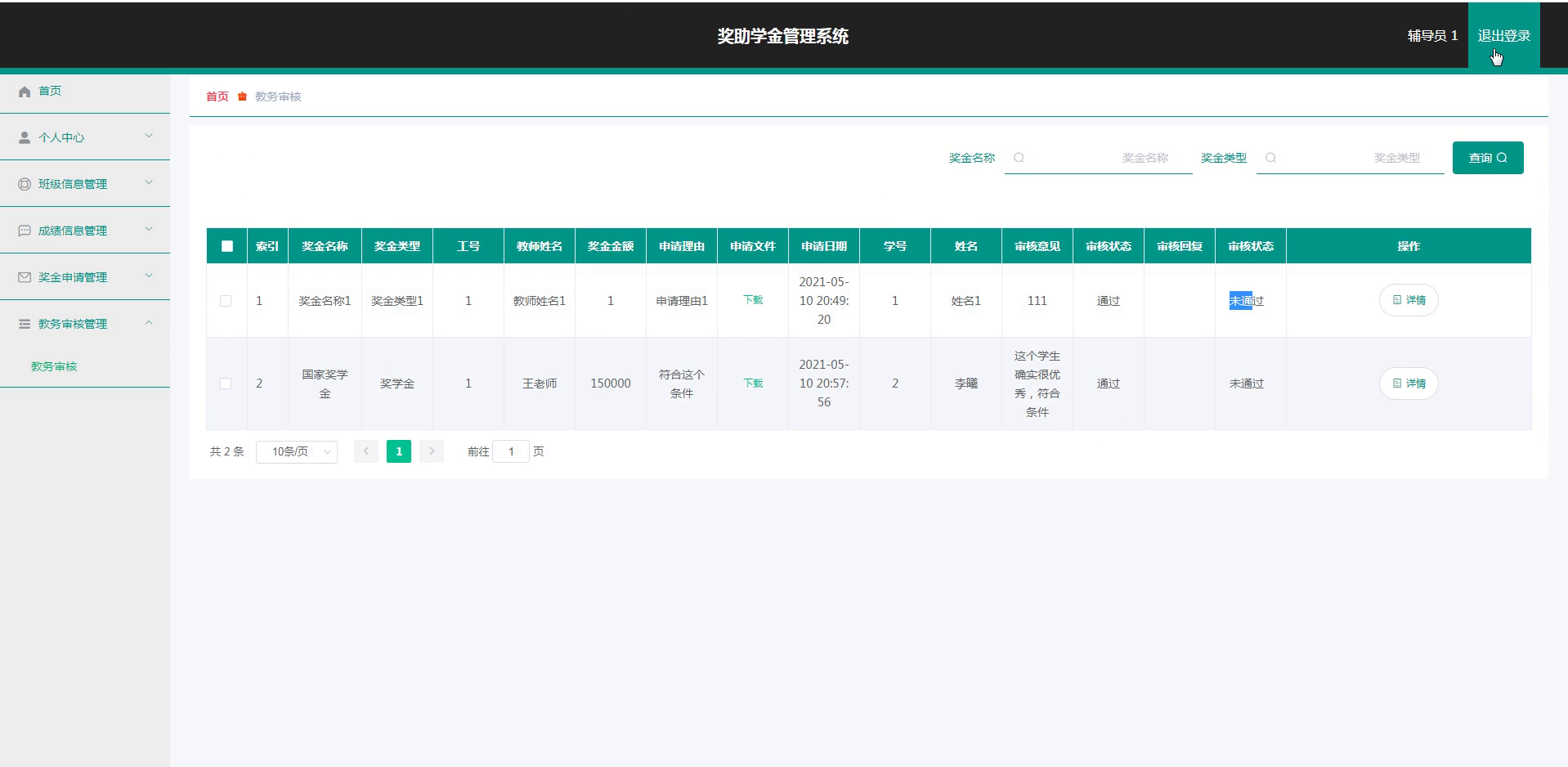Click 符合这个条件 reason cell

coord(682,383)
